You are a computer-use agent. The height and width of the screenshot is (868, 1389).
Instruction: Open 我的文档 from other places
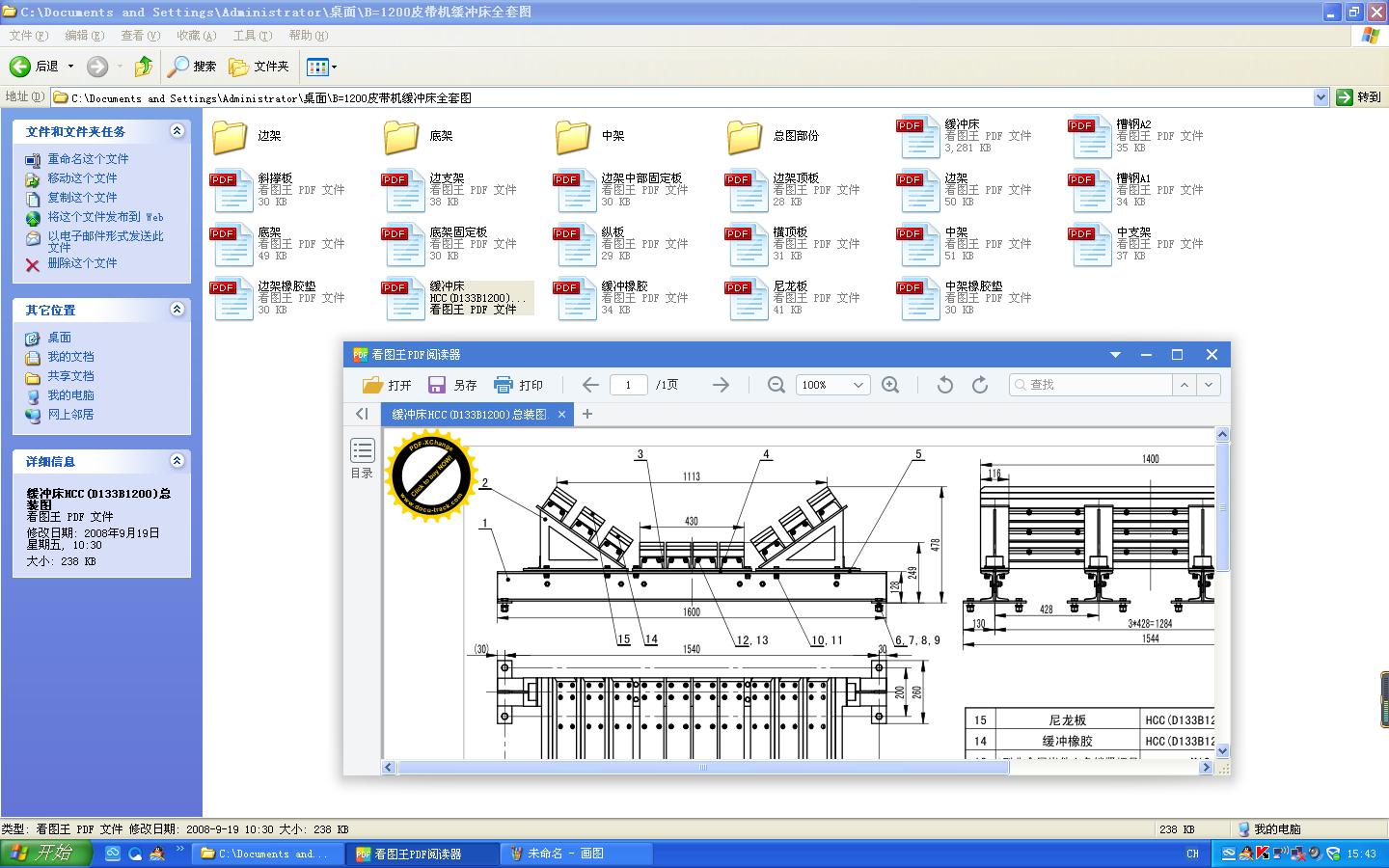(x=70, y=357)
